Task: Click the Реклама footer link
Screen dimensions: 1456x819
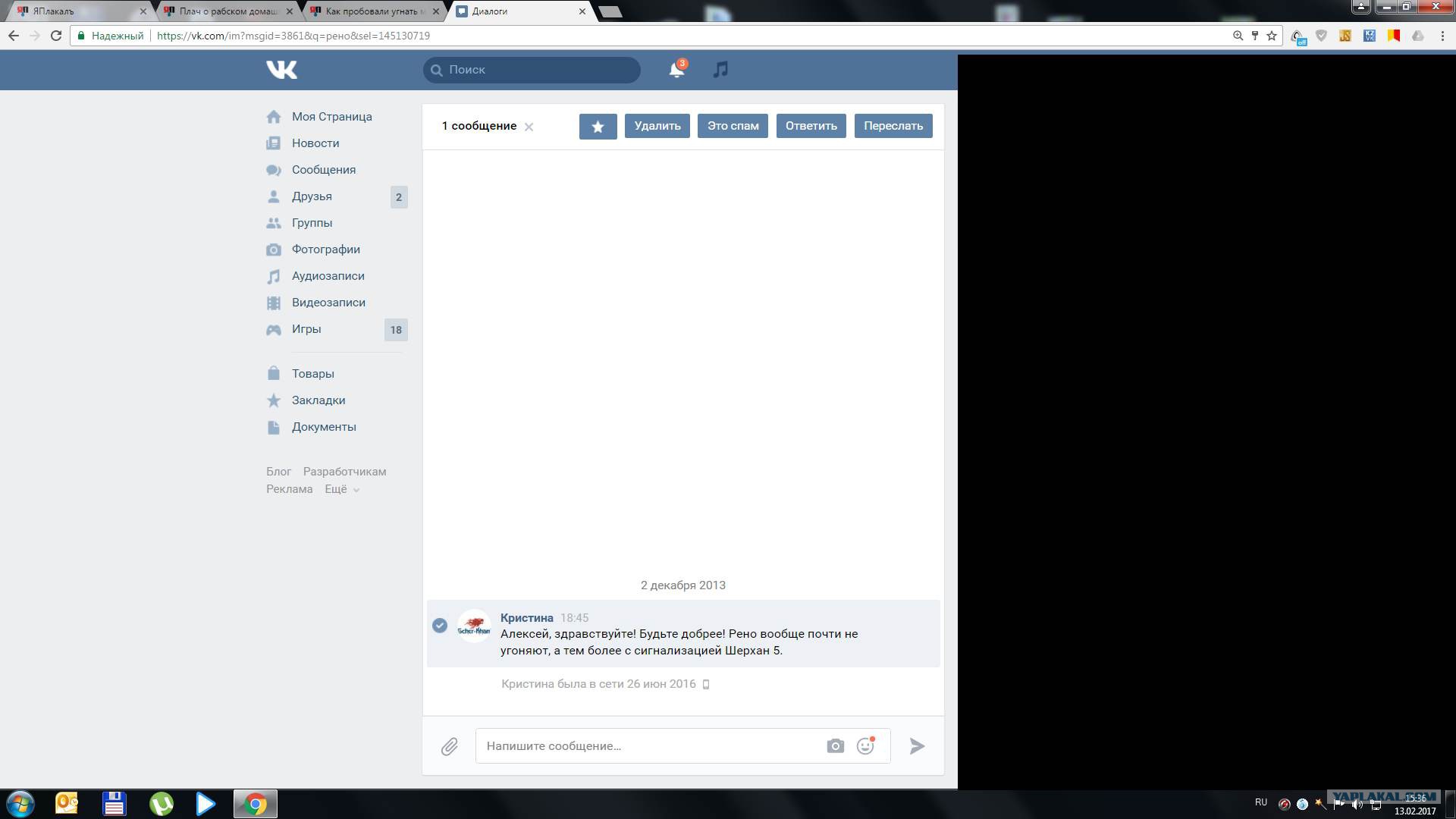Action: click(x=289, y=489)
